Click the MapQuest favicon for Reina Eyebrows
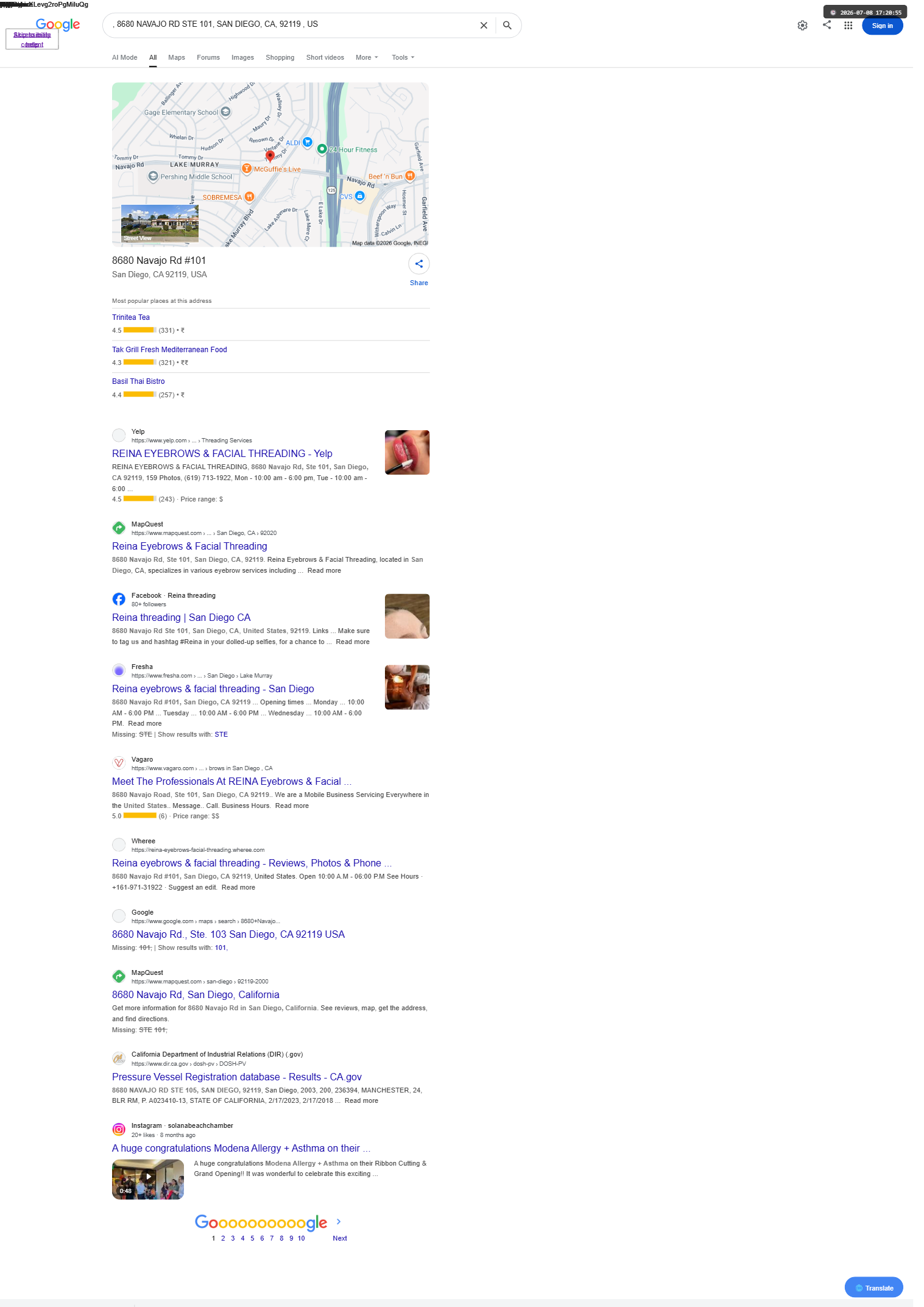924x1307 pixels. tap(119, 528)
